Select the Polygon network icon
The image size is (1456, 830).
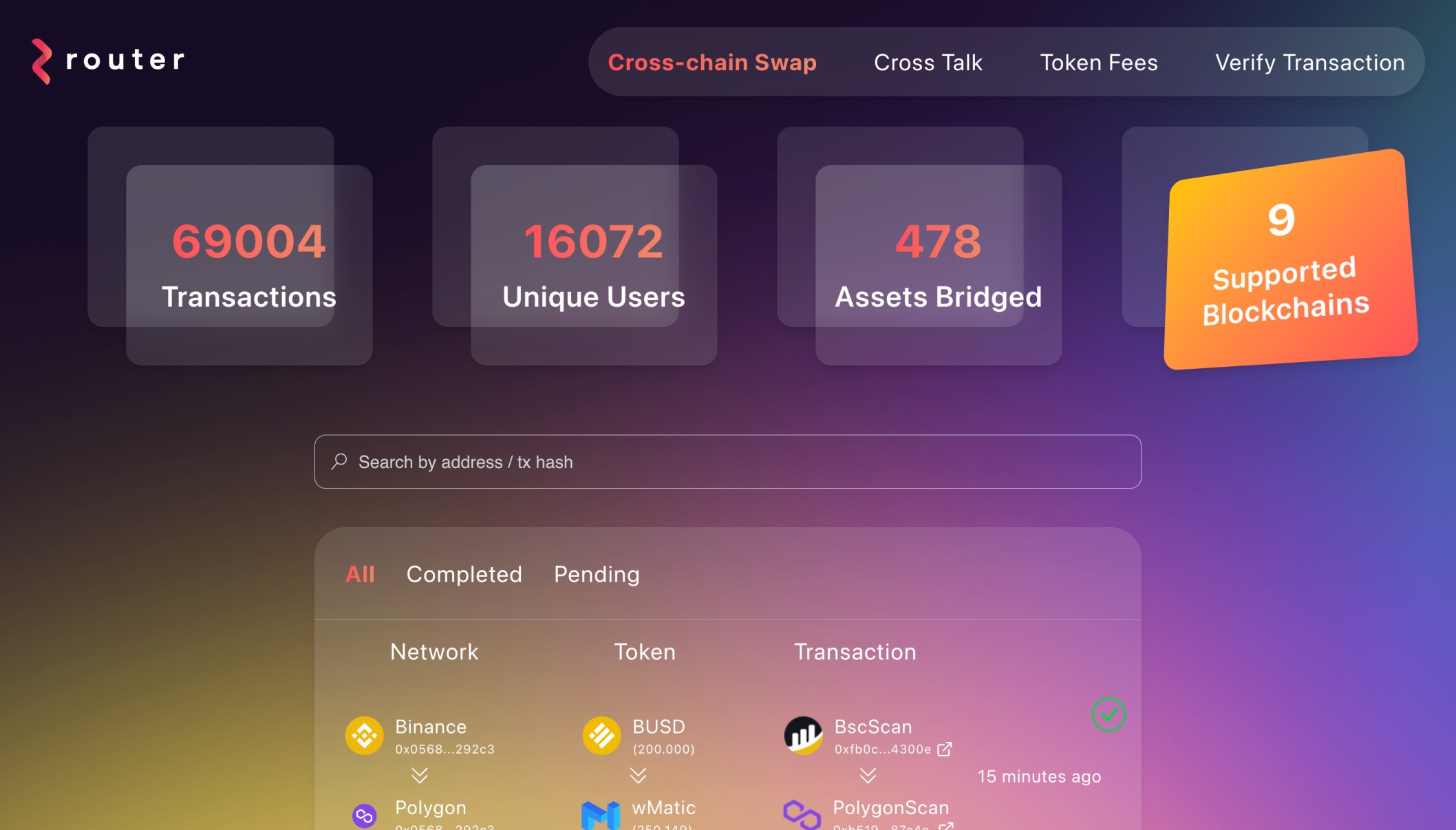point(364,816)
